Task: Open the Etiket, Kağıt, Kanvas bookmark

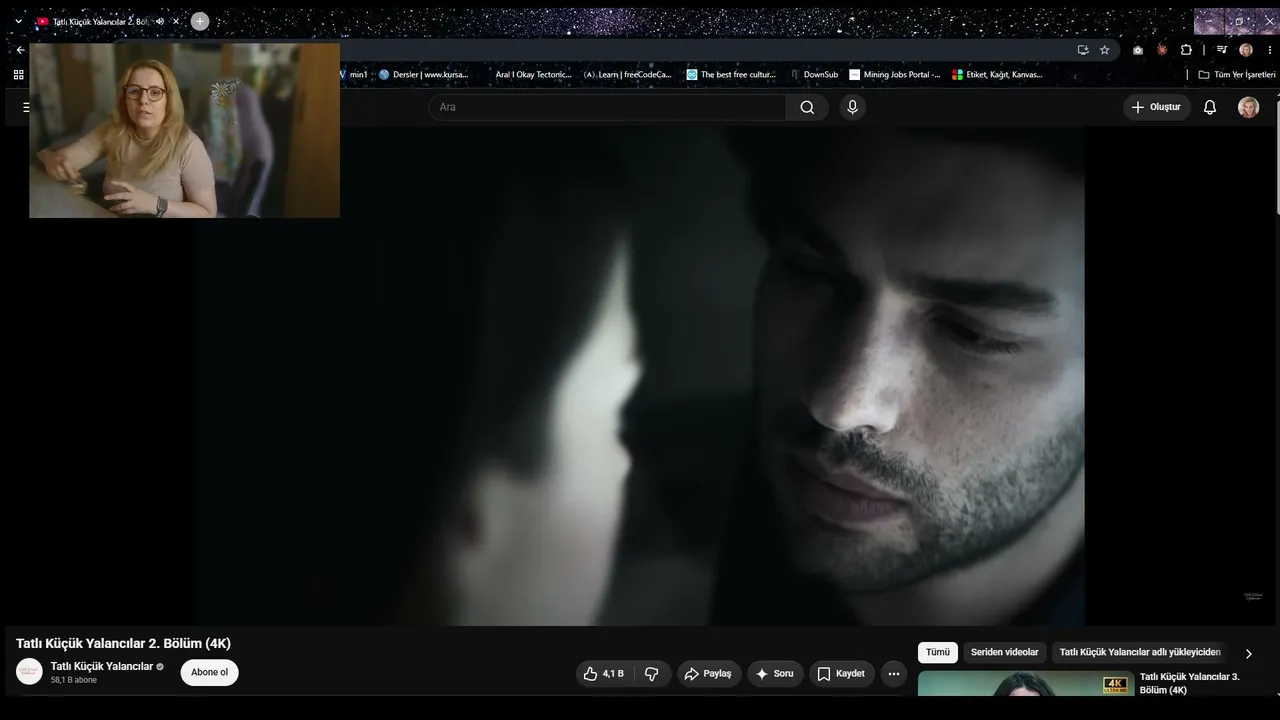Action: coord(998,75)
